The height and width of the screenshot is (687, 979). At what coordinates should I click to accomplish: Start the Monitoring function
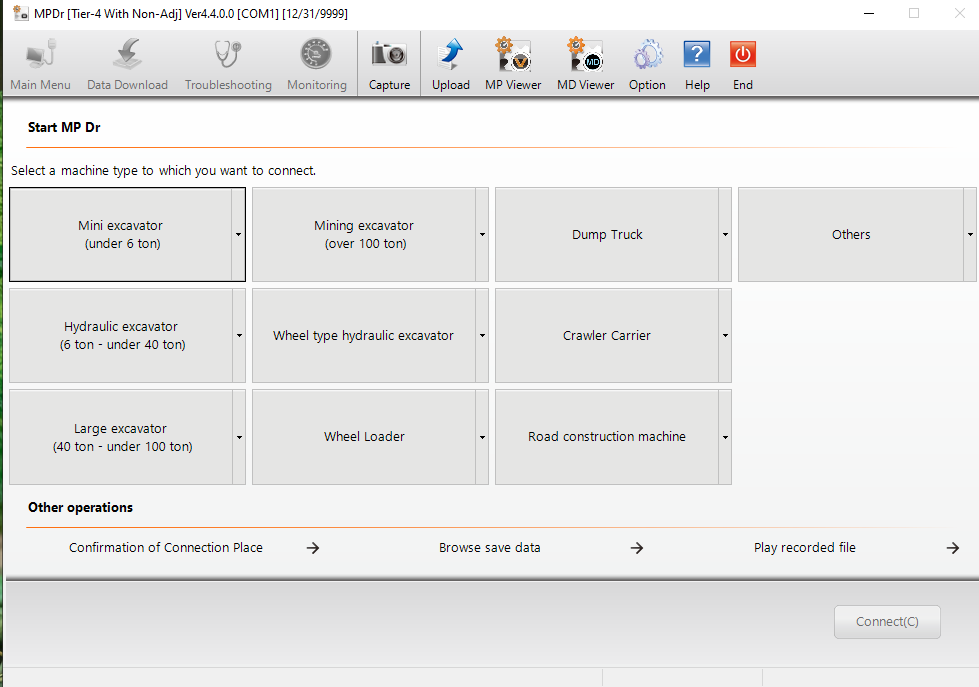(x=316, y=62)
